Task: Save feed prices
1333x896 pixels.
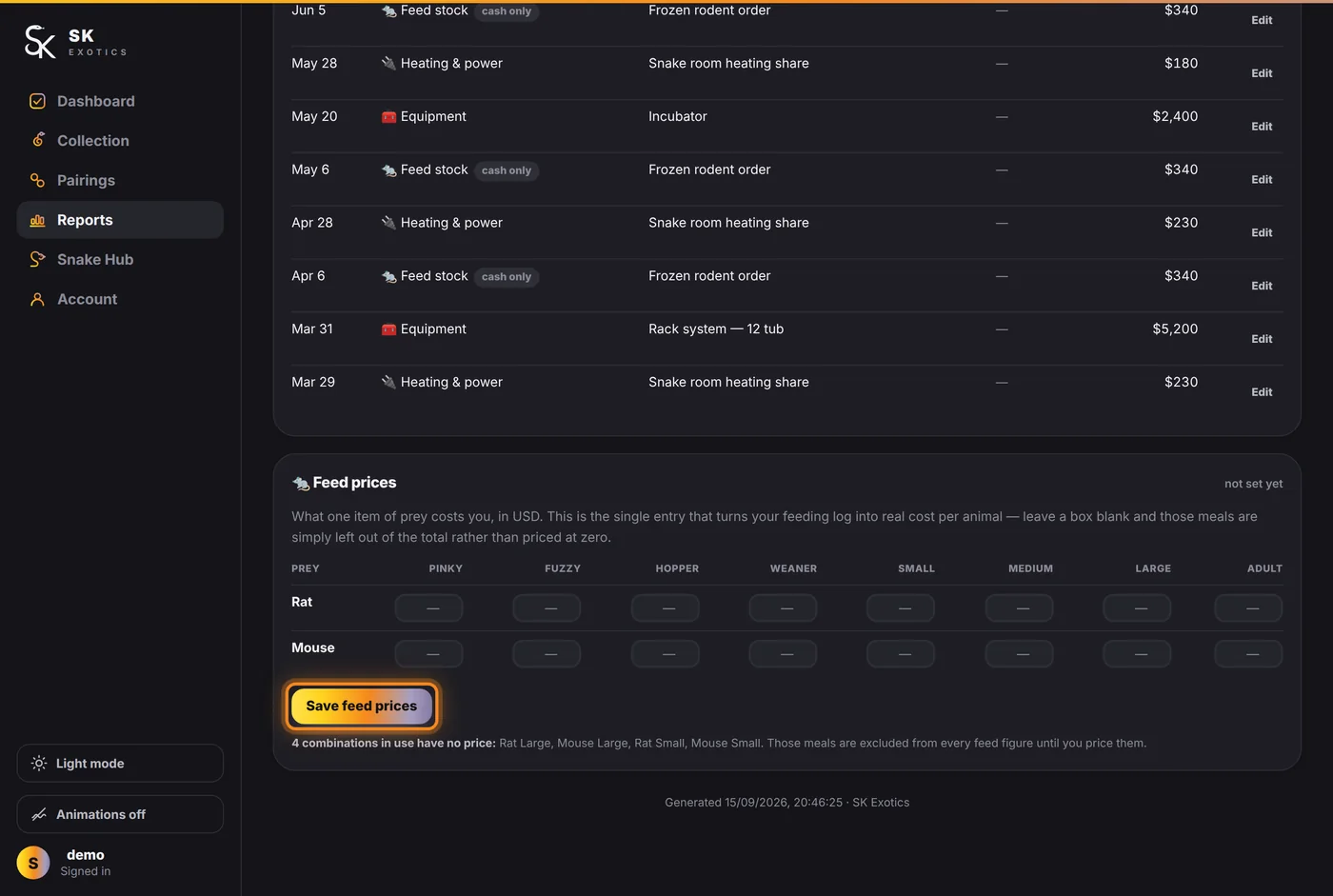Action: 361,706
